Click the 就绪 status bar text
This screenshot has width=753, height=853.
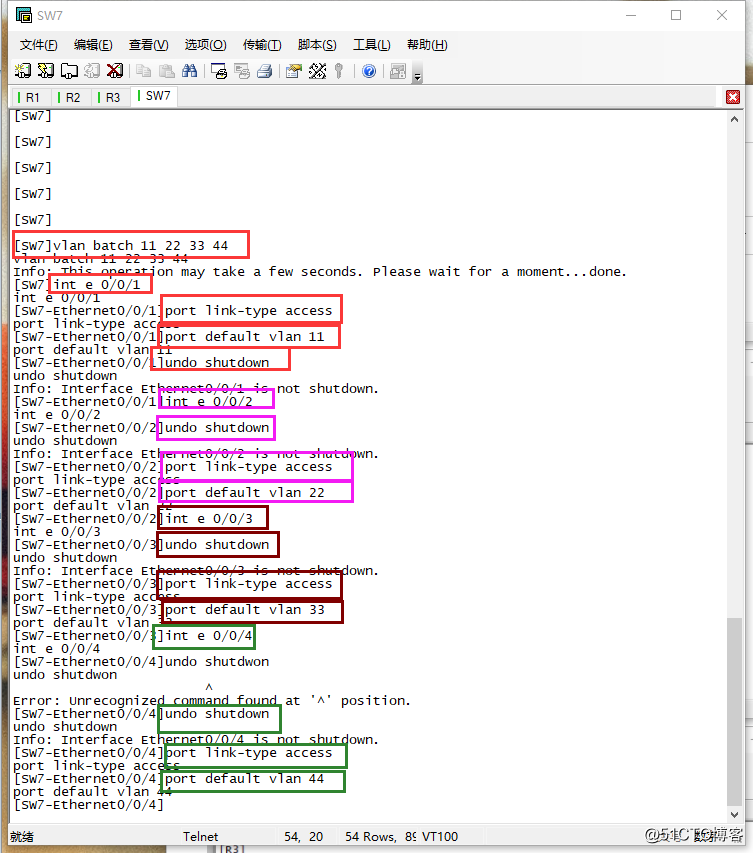(x=22, y=836)
